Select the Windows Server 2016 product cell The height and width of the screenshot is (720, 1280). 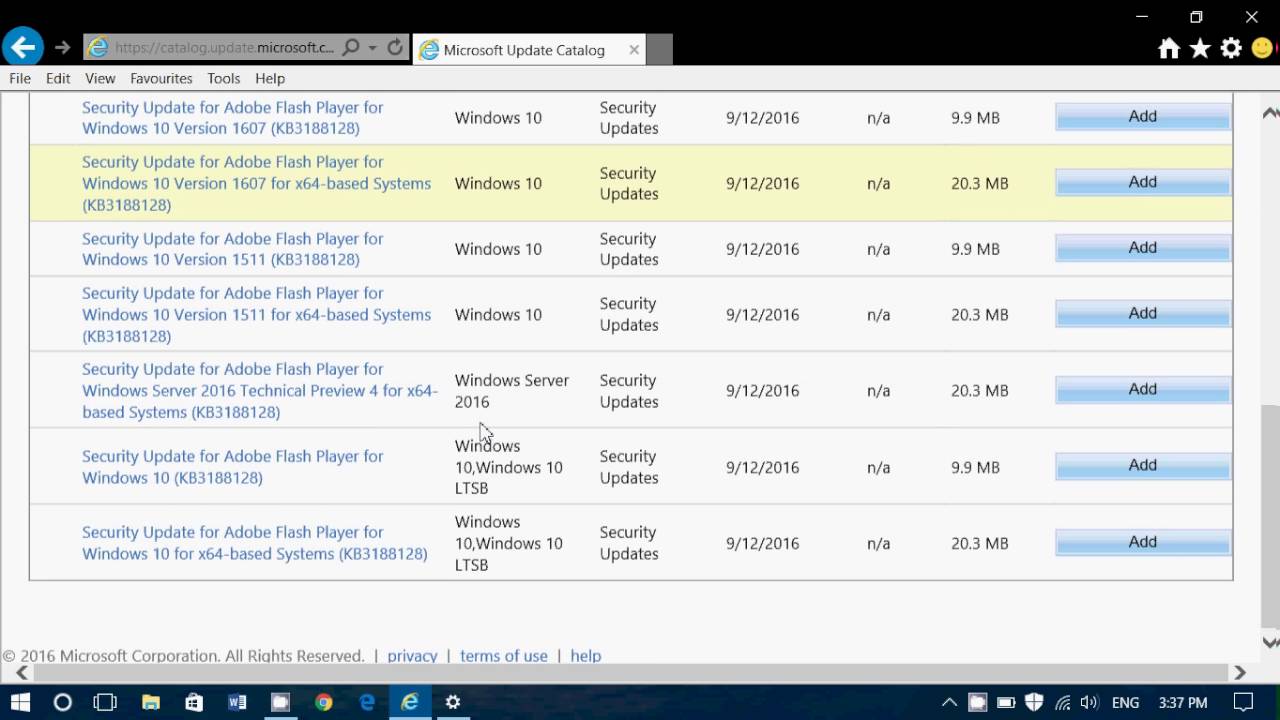[x=512, y=391]
